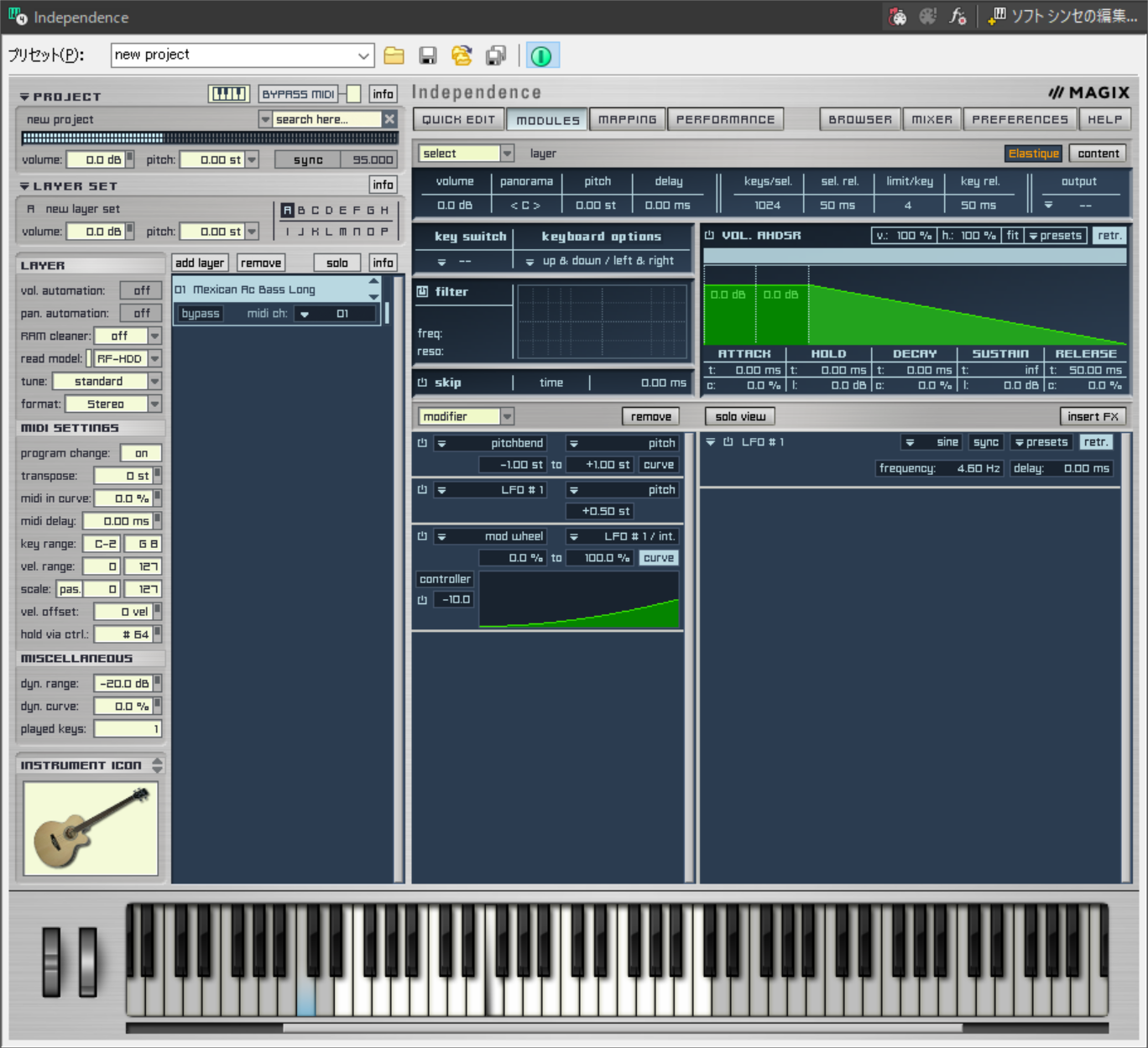The width and height of the screenshot is (1148, 1048).
Task: Open the LFO sine waveform dropdown
Action: (931, 442)
